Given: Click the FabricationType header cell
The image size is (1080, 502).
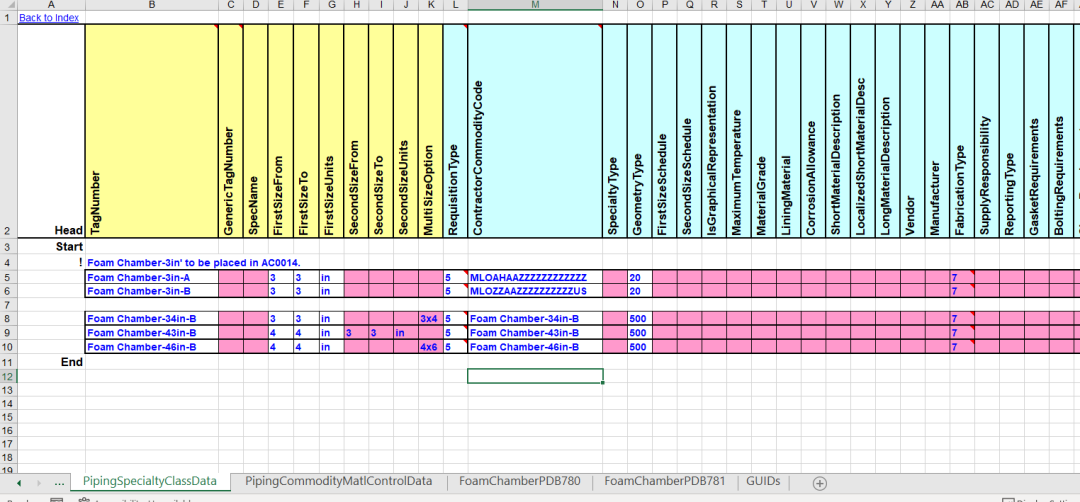Looking at the screenshot, I should (x=962, y=132).
